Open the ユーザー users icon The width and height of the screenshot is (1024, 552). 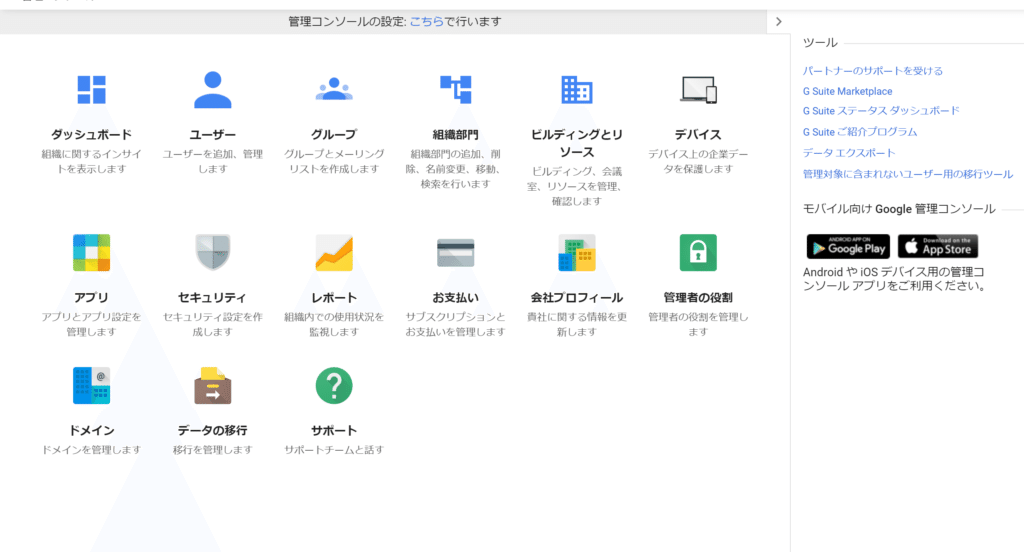point(212,89)
